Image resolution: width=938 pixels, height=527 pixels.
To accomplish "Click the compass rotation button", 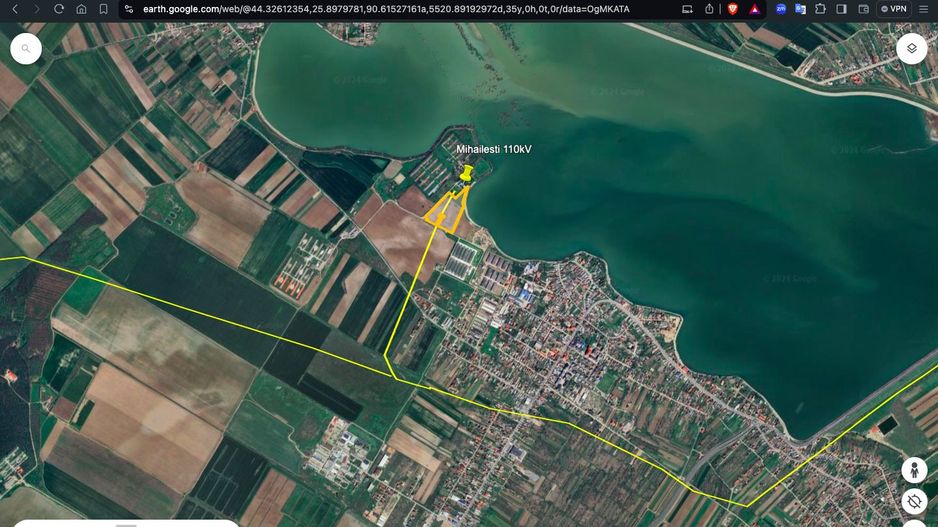I will coord(913,501).
